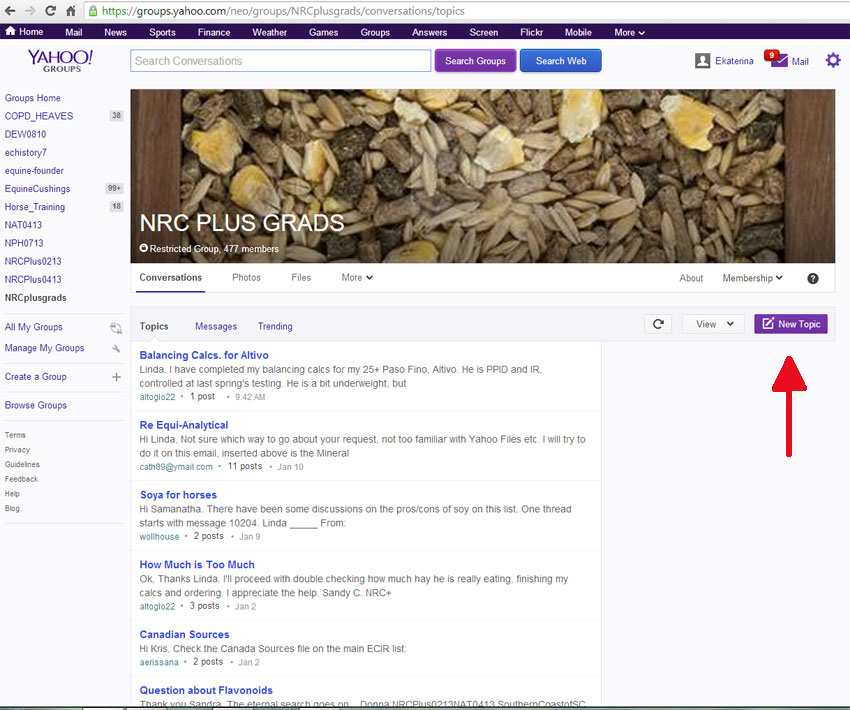850x710 pixels.
Task: Open the 'Soya for horses' topic
Action: (x=178, y=495)
